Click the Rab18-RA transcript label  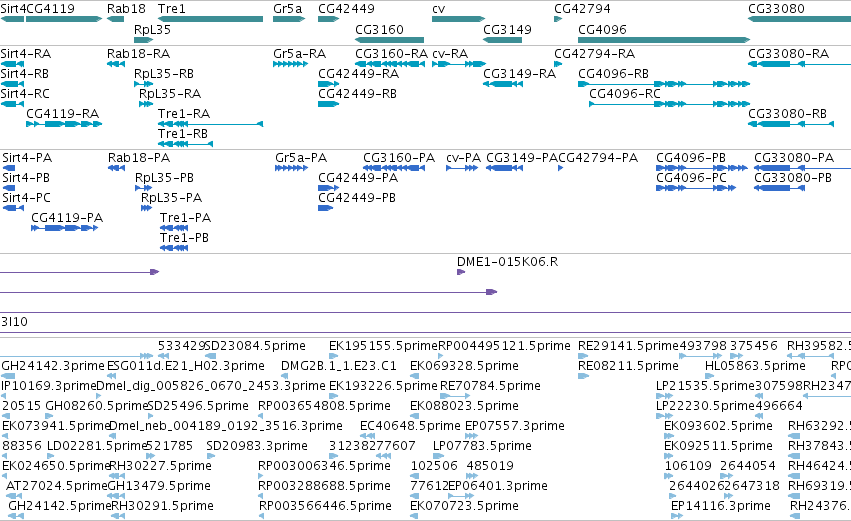point(138,54)
